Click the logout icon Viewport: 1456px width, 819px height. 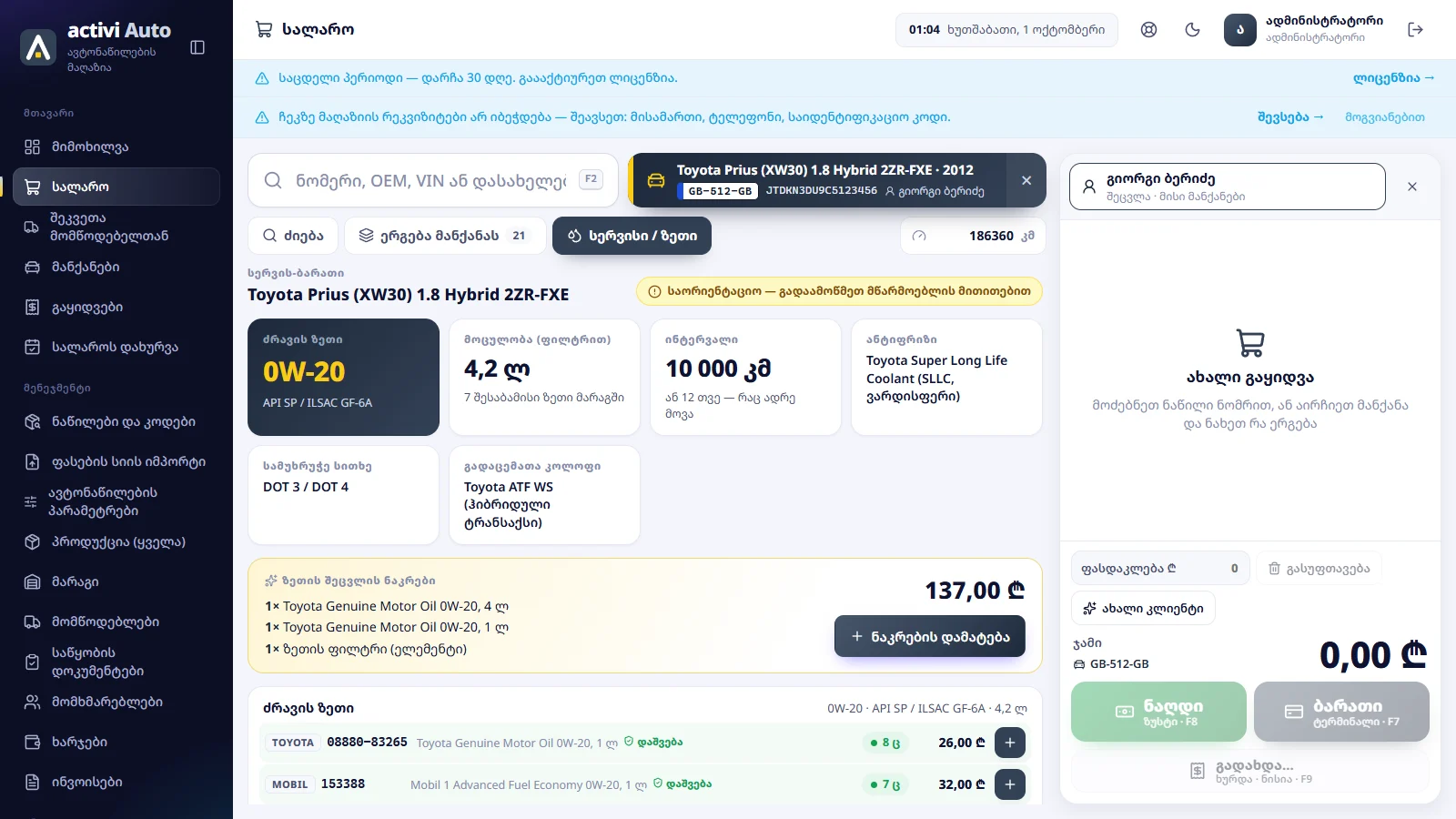point(1415,30)
